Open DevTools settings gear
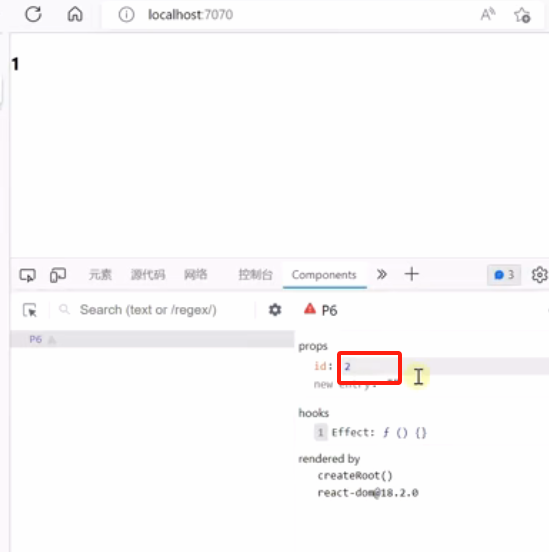The height and width of the screenshot is (552, 549). [x=539, y=275]
